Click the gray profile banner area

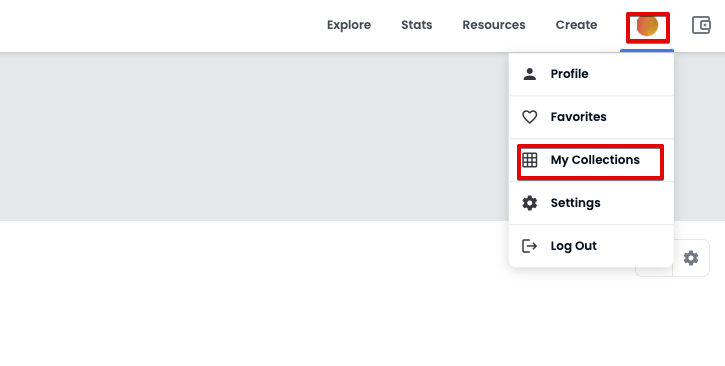[254, 136]
